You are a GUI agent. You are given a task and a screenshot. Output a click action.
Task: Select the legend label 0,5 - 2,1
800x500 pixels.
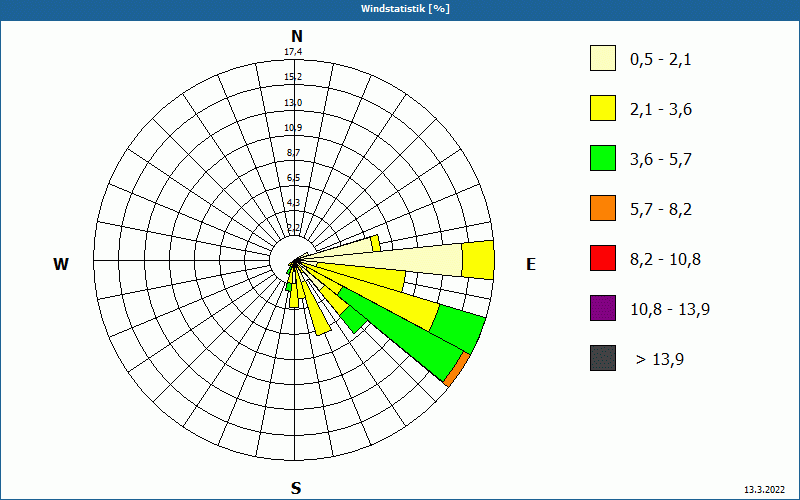[661, 60]
